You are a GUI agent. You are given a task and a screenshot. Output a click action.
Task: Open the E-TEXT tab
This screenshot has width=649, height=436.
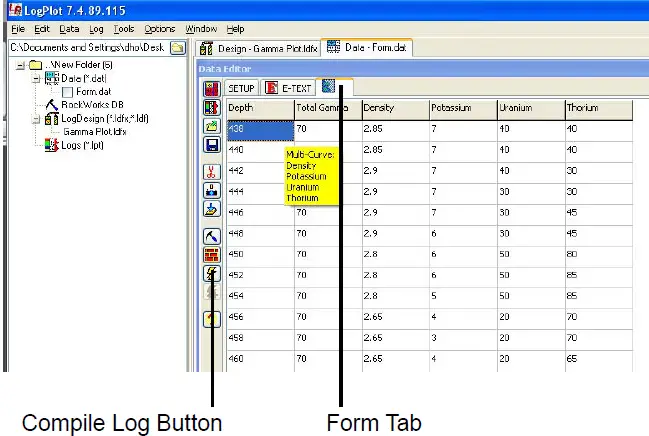[288, 88]
